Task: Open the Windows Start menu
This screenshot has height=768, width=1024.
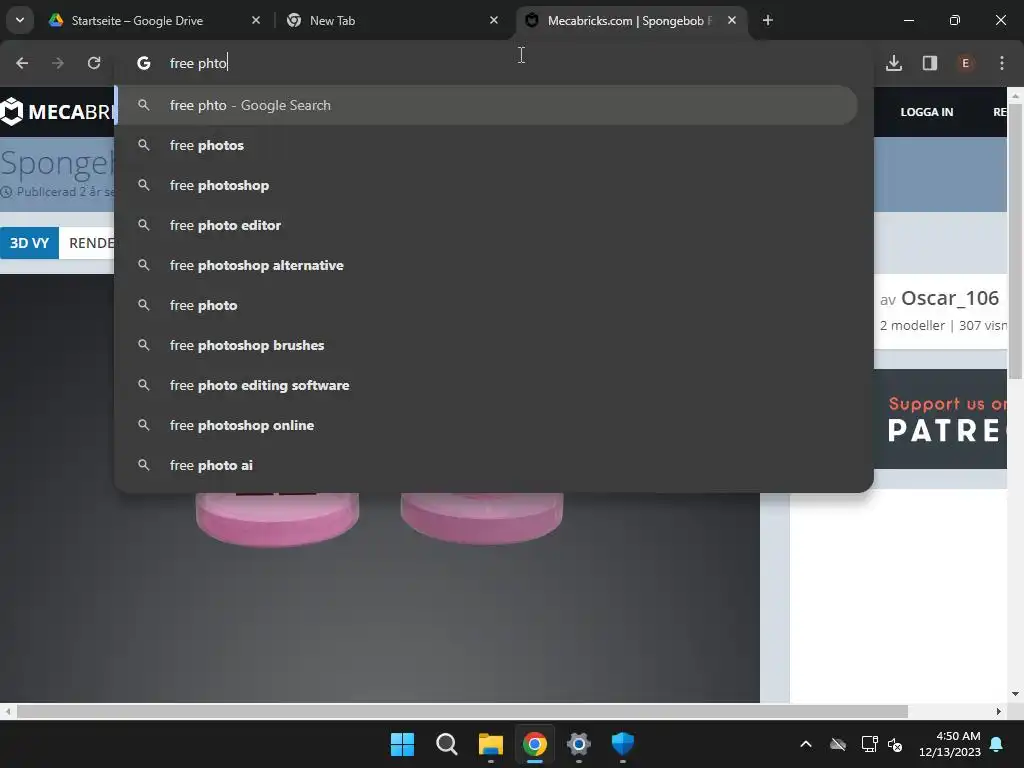Action: [x=402, y=744]
